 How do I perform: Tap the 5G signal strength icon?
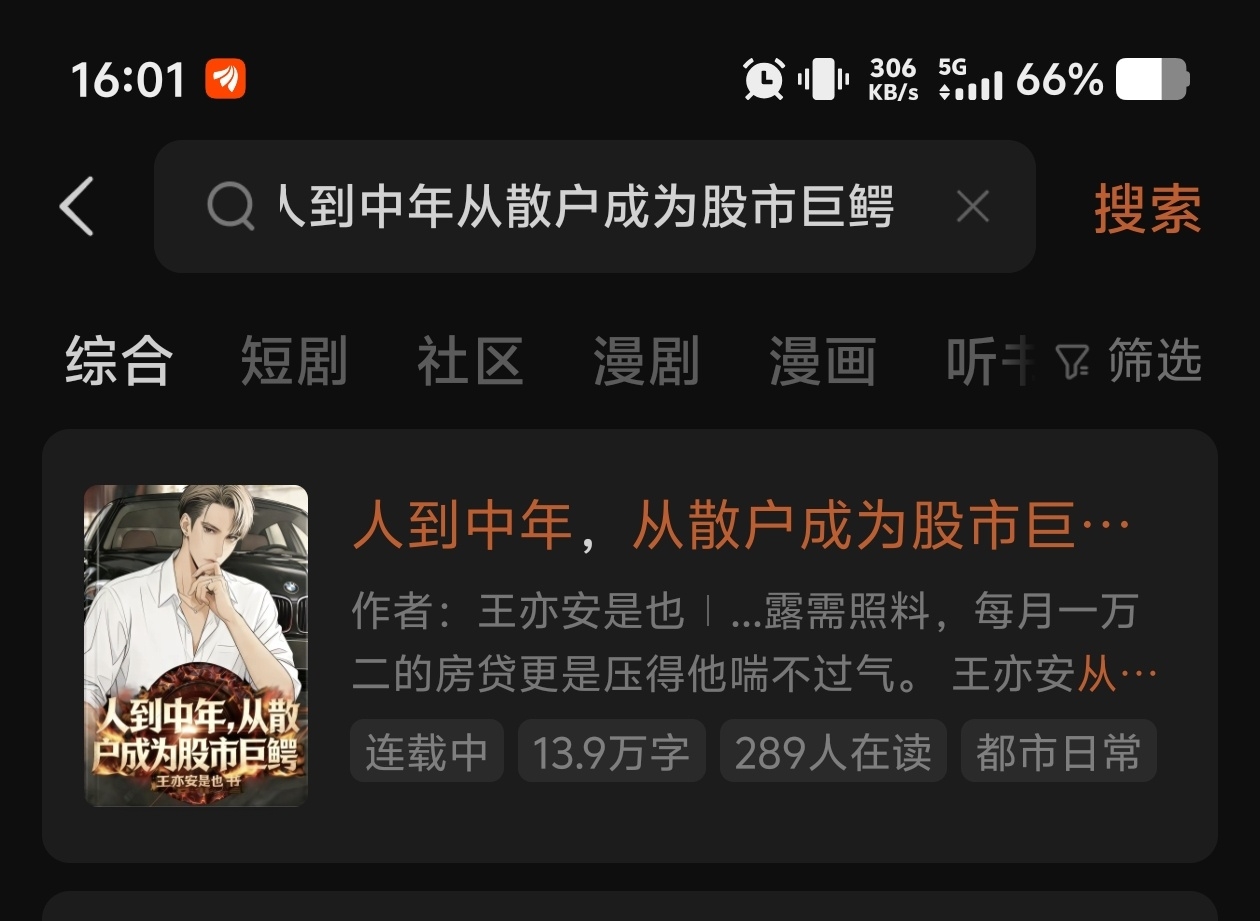coord(970,79)
